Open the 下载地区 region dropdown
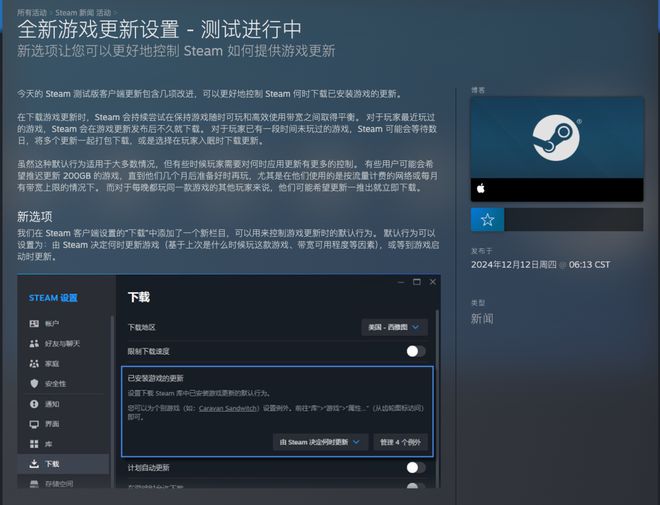This screenshot has height=505, width=660. point(394,327)
